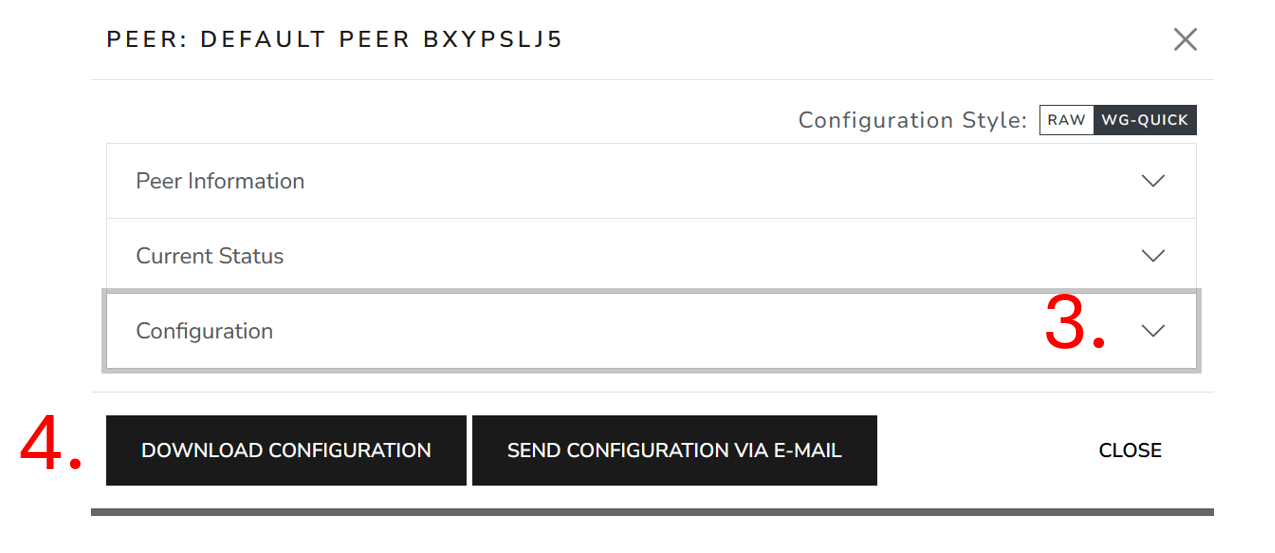Click the Configuration Style label

[x=912, y=120]
